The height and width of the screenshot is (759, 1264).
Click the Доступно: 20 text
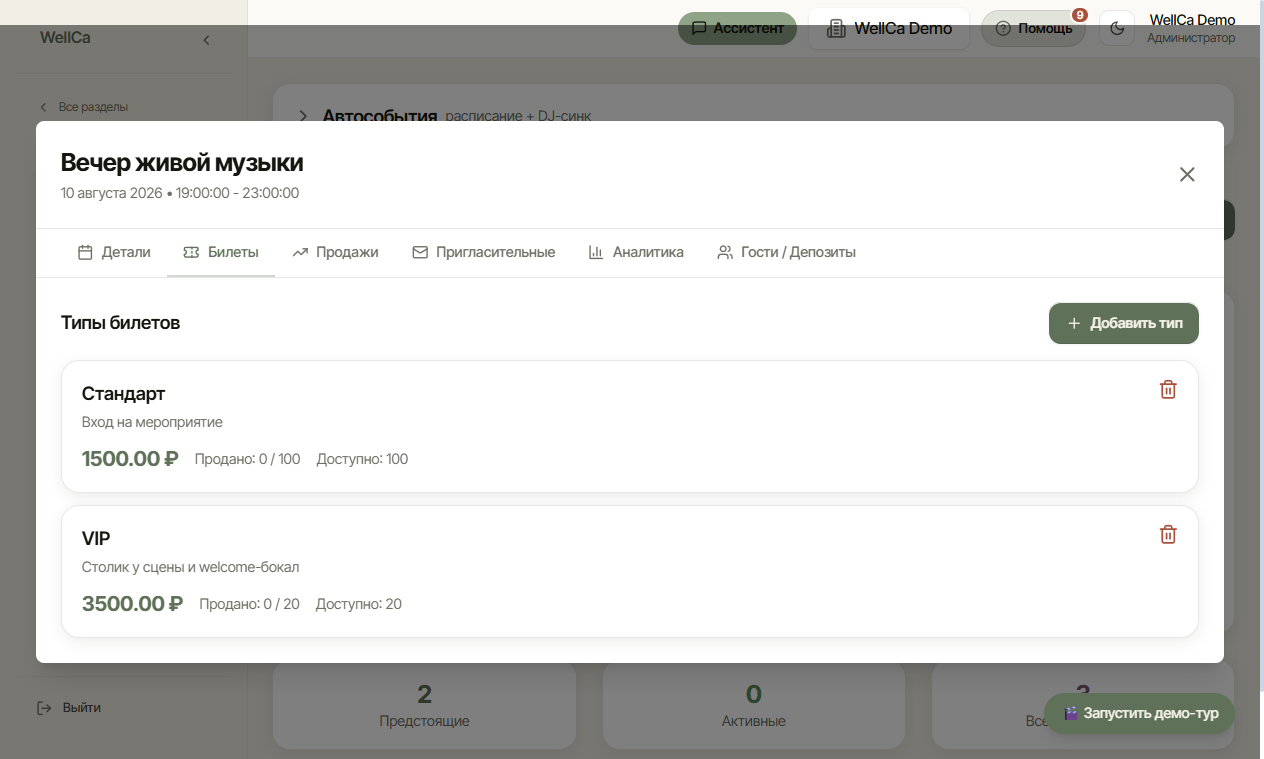359,605
